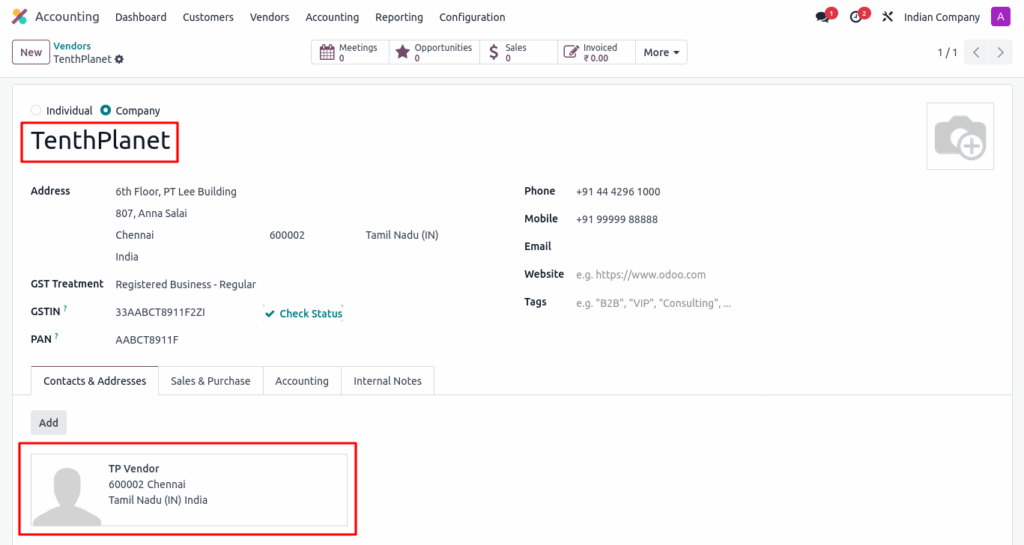Upload a company photo via camera icon
This screenshot has height=545, width=1024.
click(960, 136)
